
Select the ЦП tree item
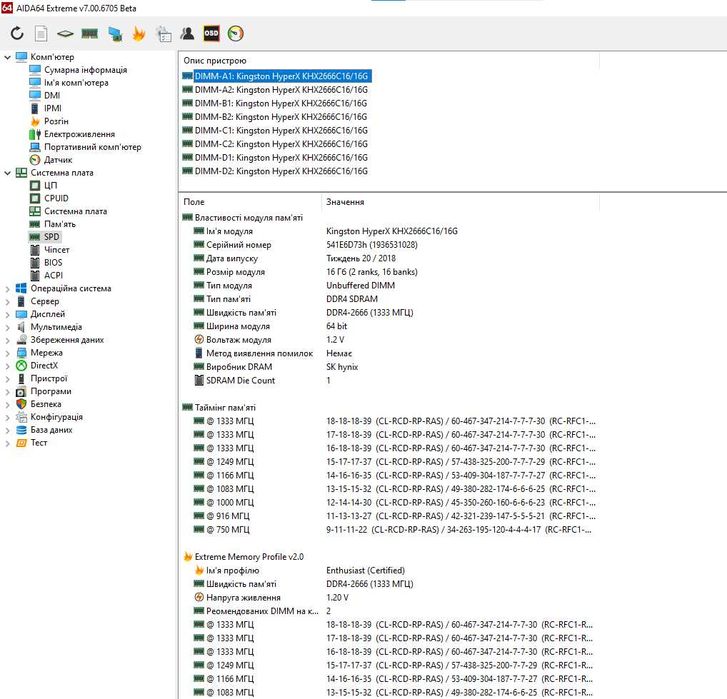(x=51, y=185)
